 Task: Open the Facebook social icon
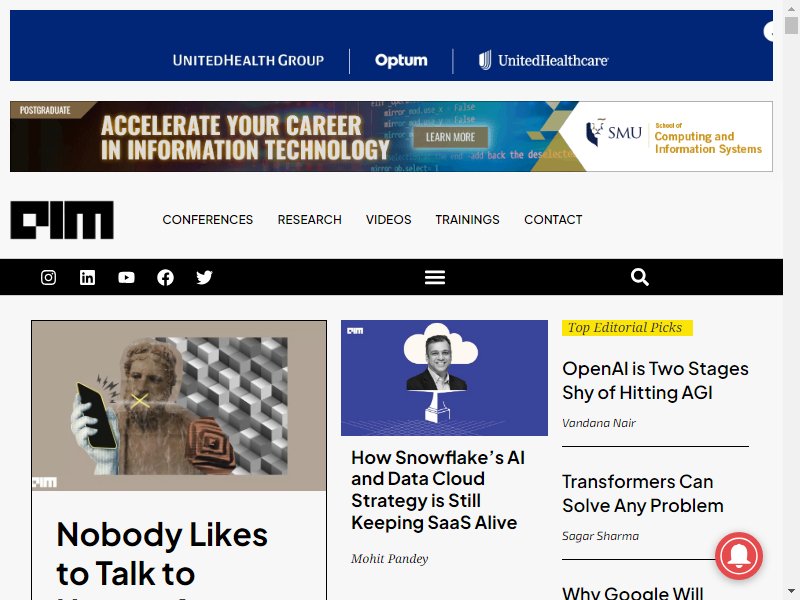(x=165, y=278)
